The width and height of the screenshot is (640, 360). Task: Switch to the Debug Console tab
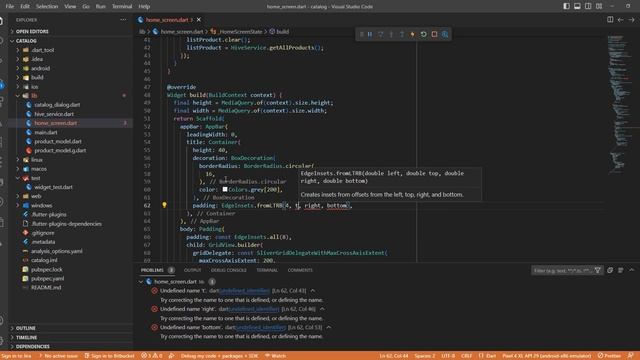click(229, 270)
